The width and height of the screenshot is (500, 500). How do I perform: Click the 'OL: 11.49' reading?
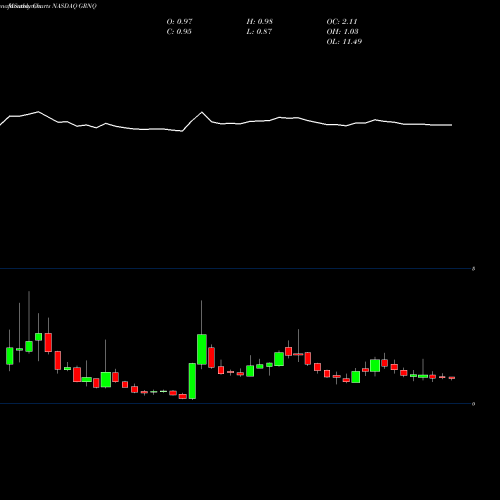344,42
